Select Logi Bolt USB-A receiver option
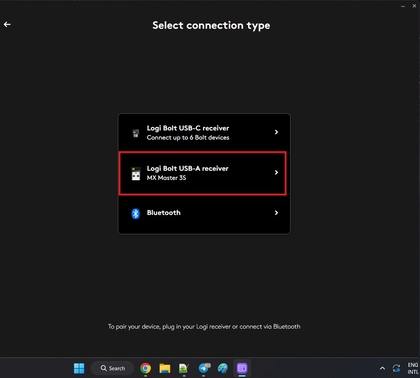 (x=203, y=173)
